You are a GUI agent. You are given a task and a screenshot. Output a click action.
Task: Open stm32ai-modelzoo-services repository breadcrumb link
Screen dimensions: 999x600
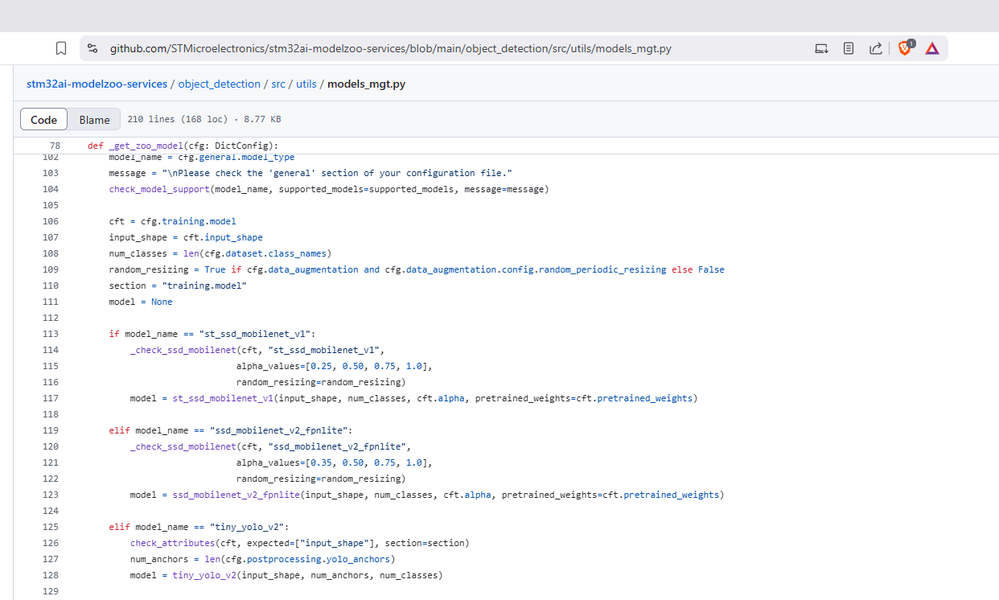click(x=97, y=84)
